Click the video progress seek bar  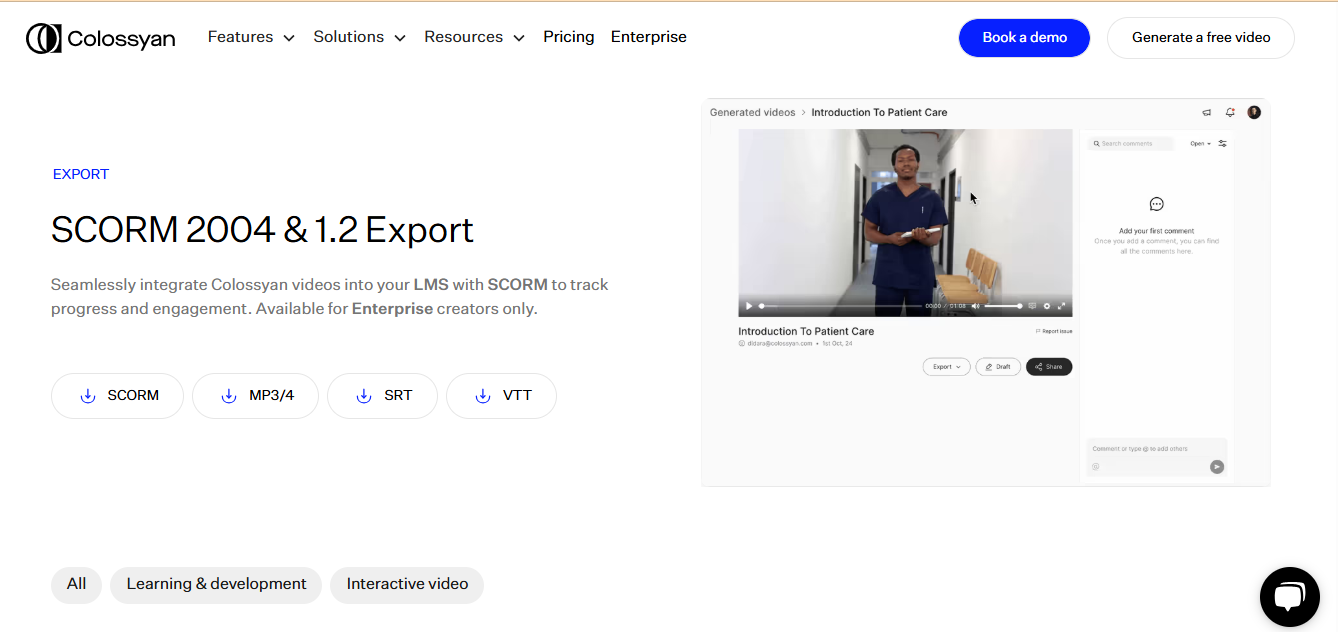[840, 306]
